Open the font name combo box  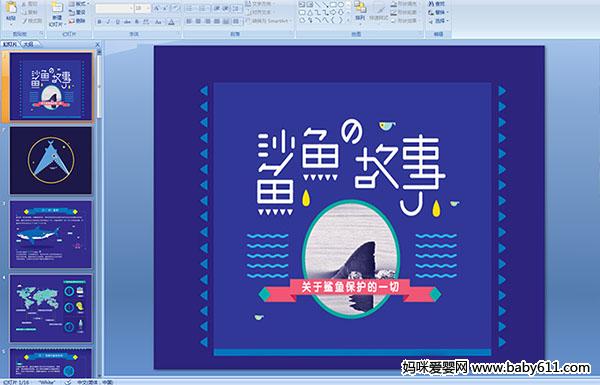pos(114,8)
